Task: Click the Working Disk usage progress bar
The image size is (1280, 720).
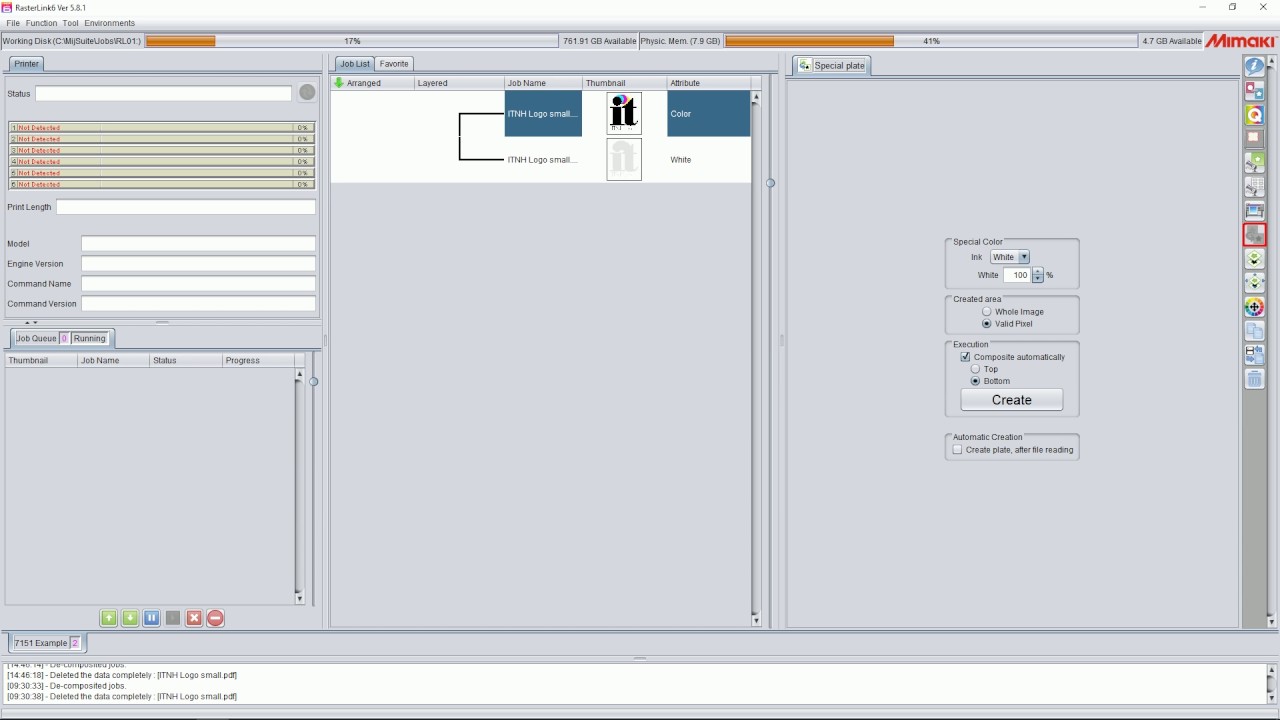Action: pos(351,41)
